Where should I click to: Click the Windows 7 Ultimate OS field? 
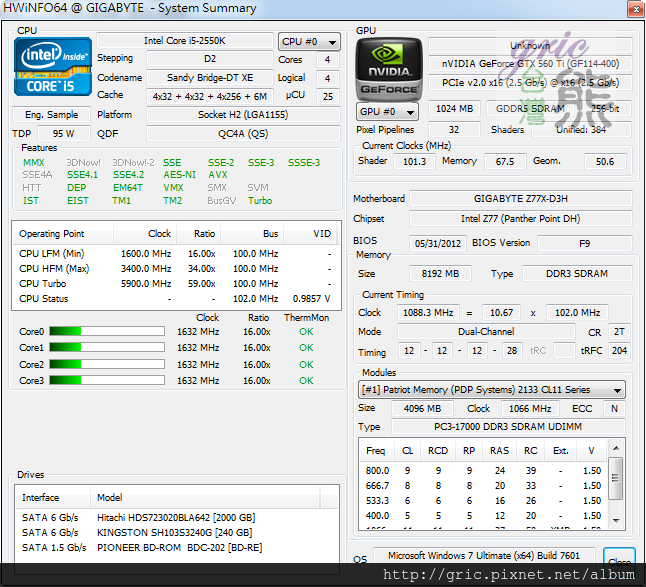(484, 556)
